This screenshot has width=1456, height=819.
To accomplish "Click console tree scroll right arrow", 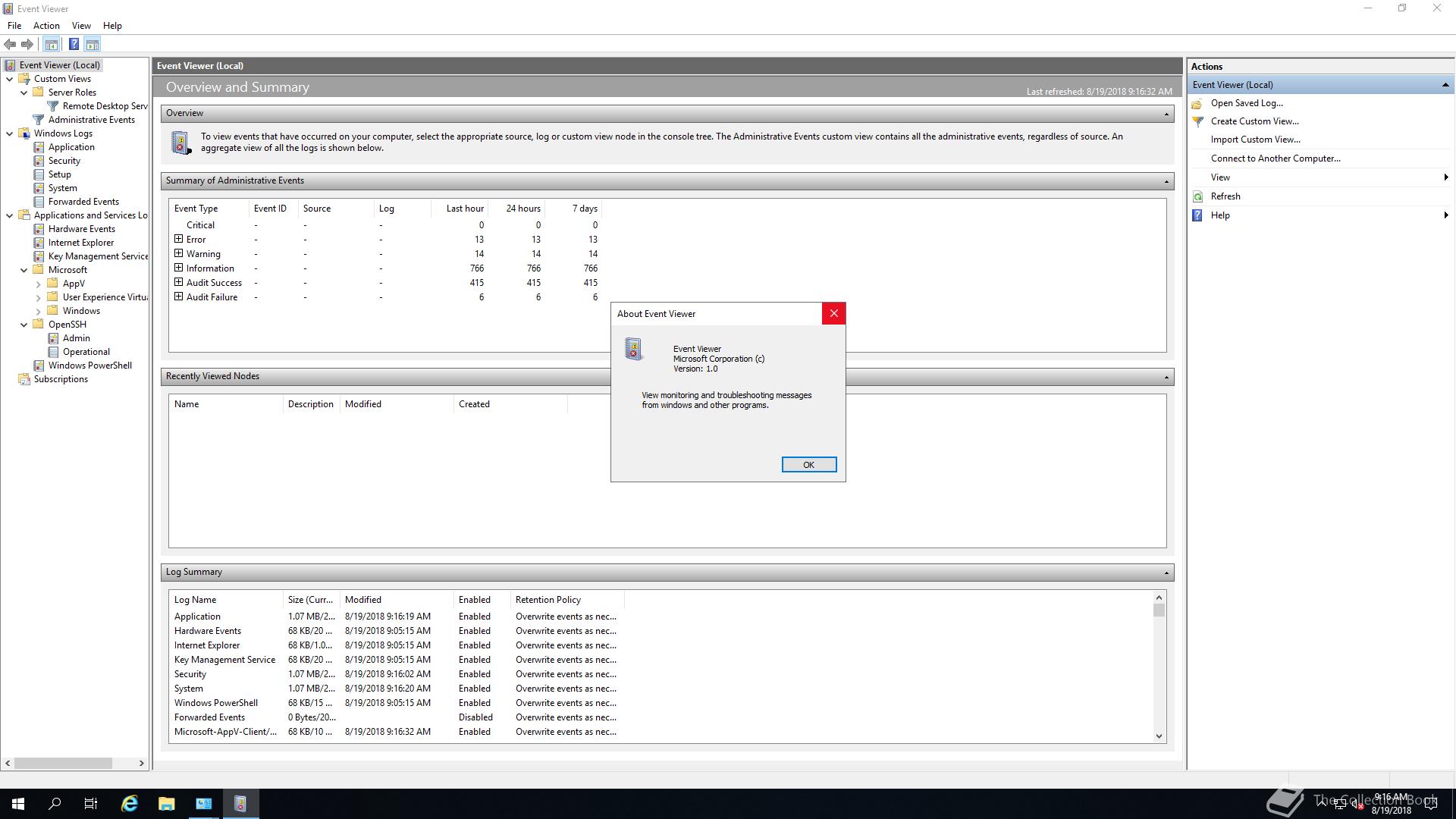I will click(x=141, y=763).
